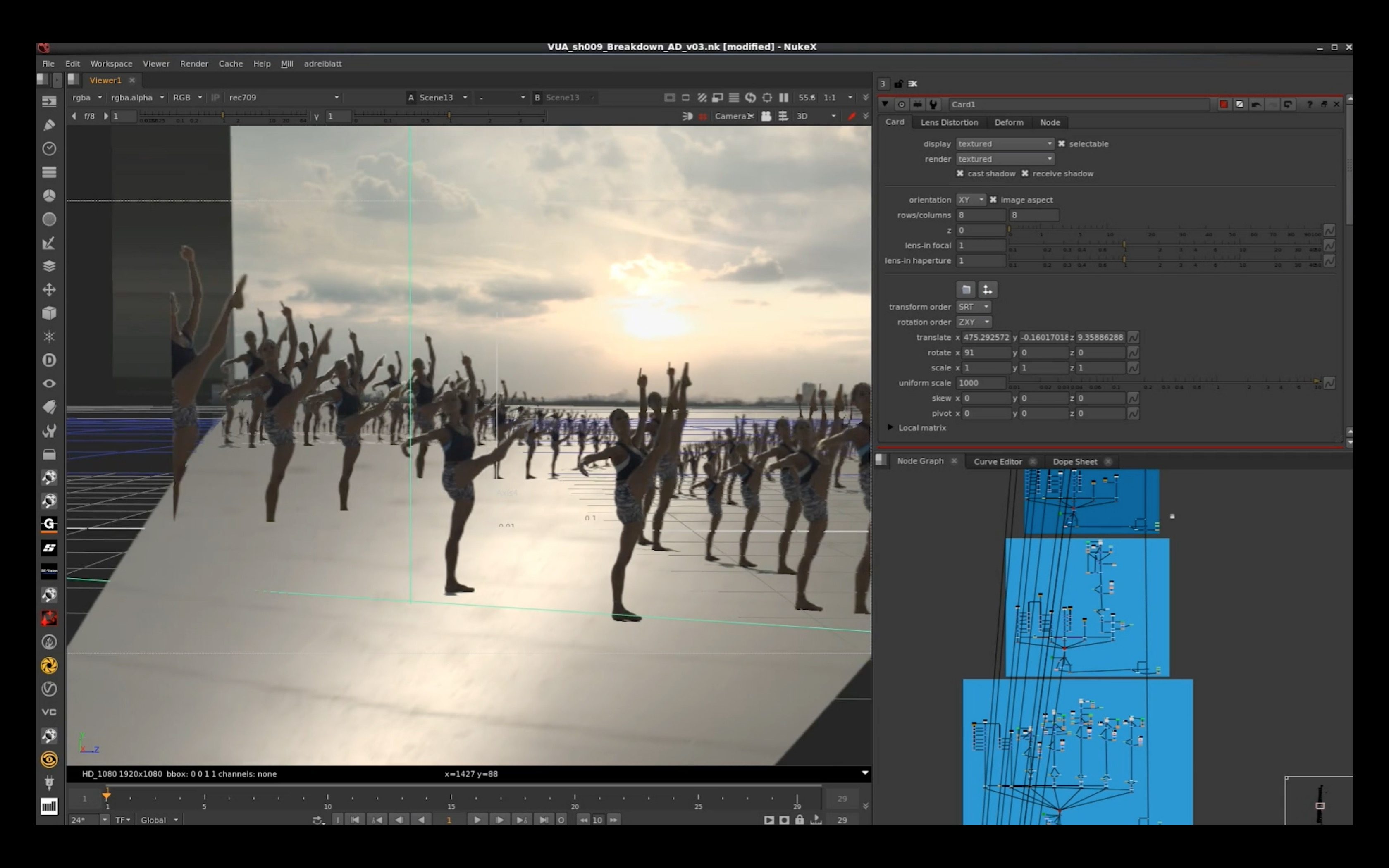The image size is (1389, 868).
Task: Click the translate x value field
Action: click(986, 338)
